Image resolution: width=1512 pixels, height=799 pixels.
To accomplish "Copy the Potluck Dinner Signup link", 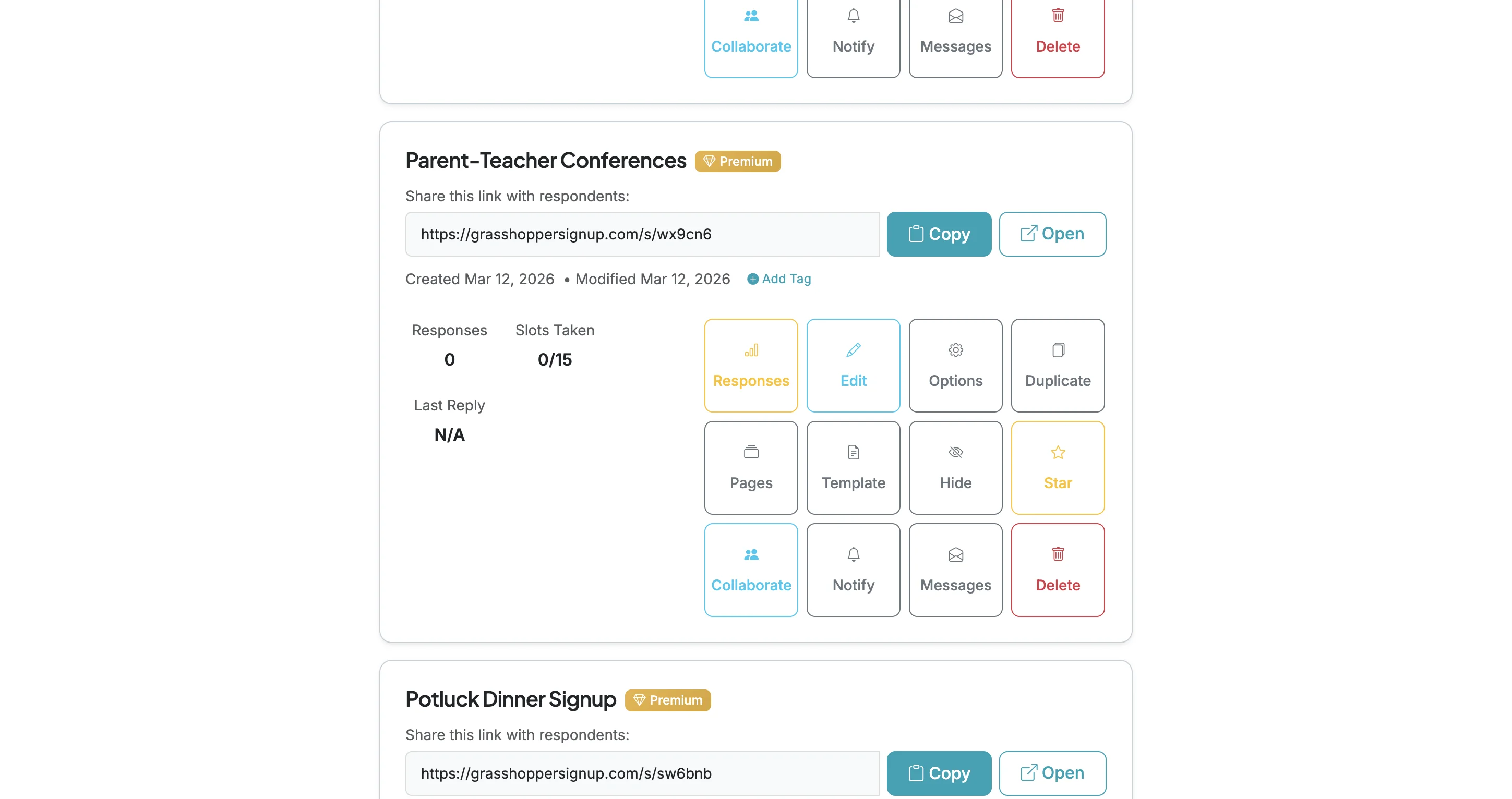I will pyautogui.click(x=939, y=772).
